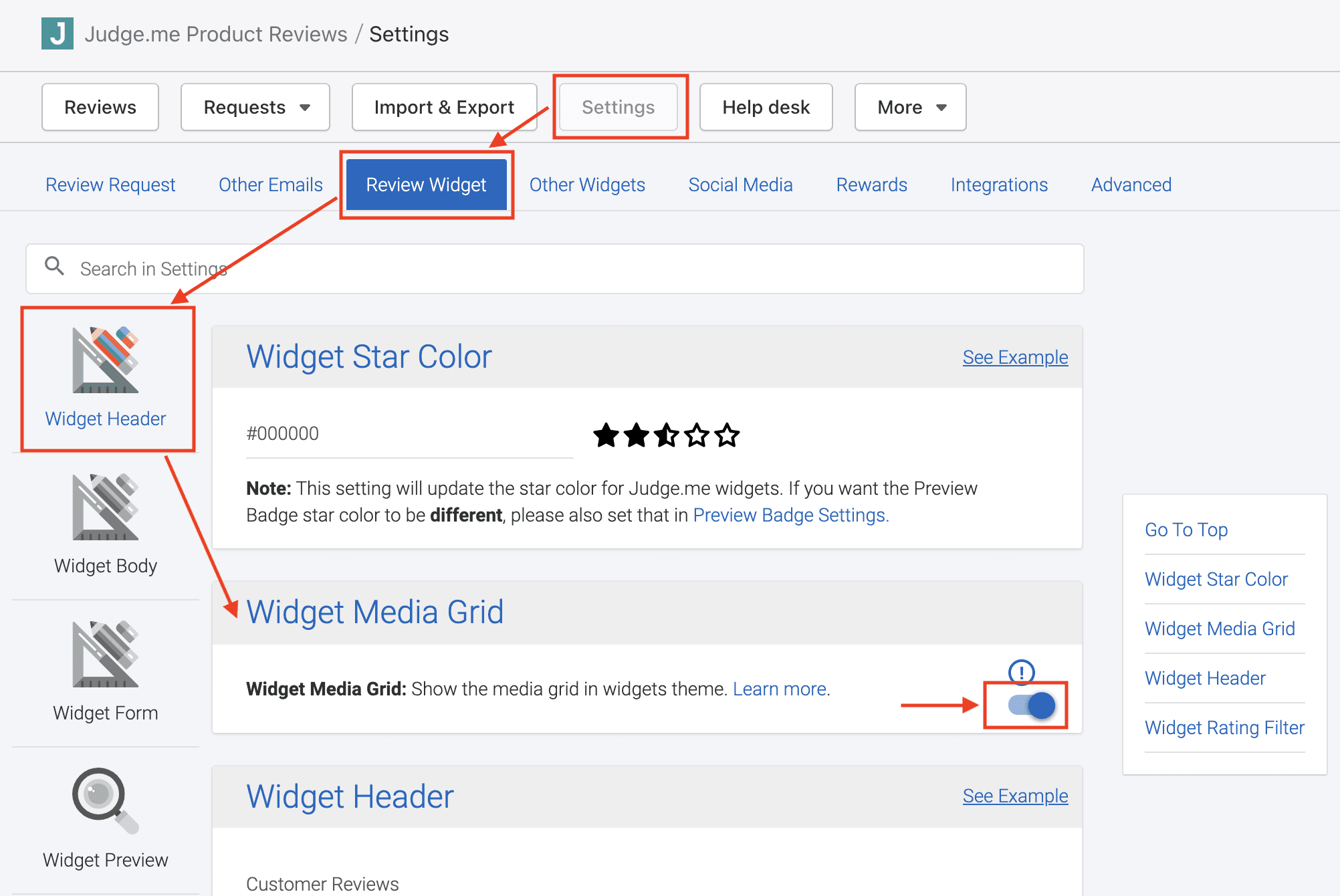Open the Widget Body sidebar icon
This screenshot has height=896, width=1340.
[106, 508]
